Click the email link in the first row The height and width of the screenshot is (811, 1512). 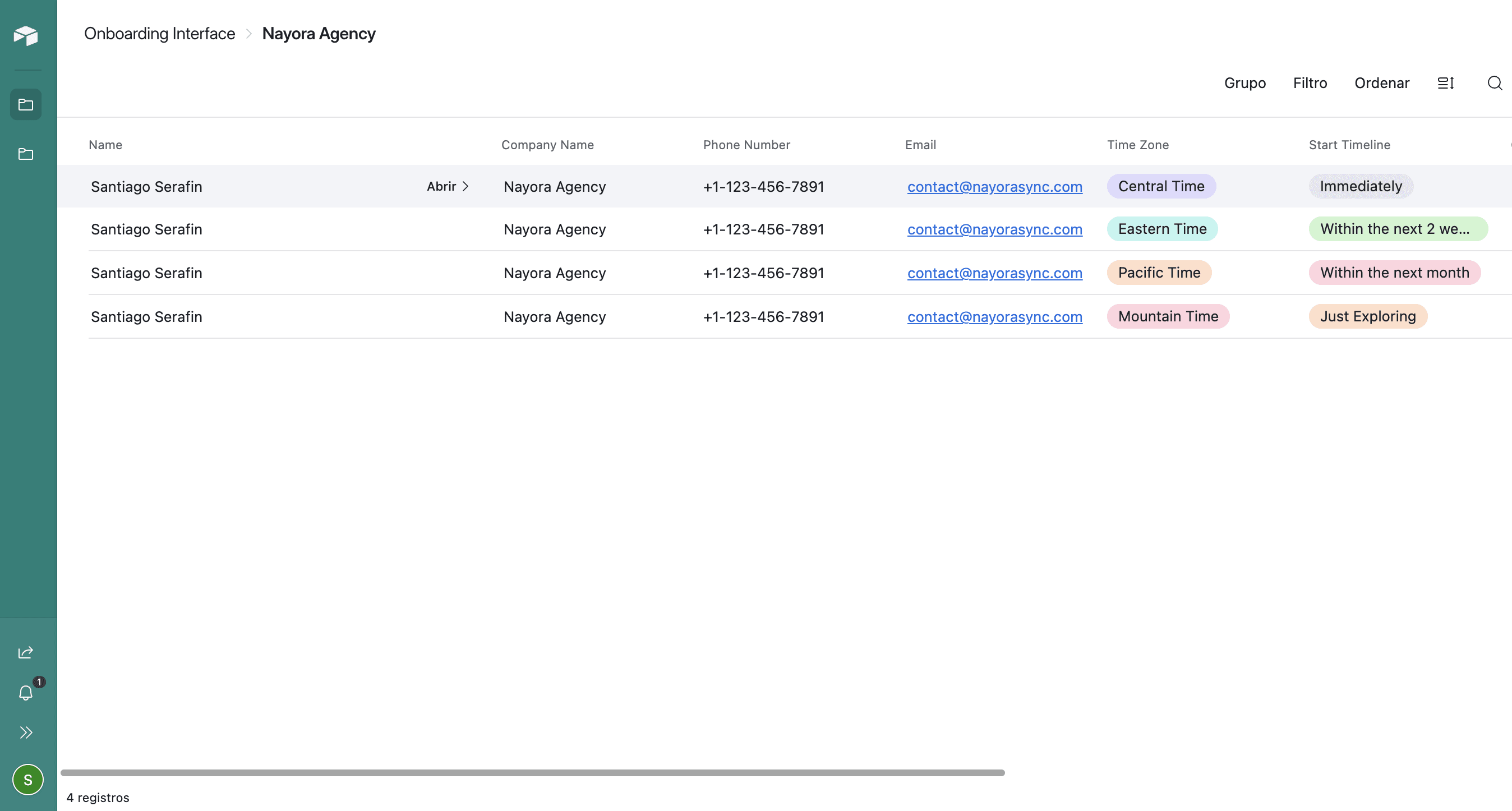click(994, 187)
